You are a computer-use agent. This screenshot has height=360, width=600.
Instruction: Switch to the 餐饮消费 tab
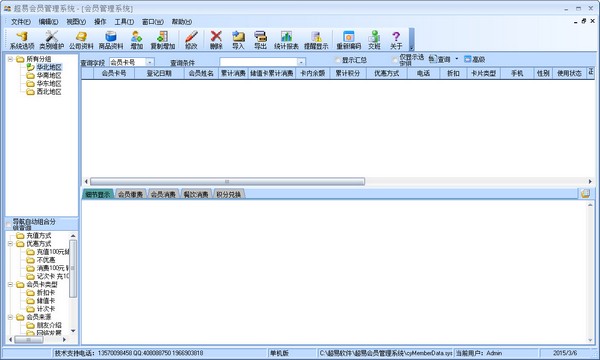click(x=196, y=194)
